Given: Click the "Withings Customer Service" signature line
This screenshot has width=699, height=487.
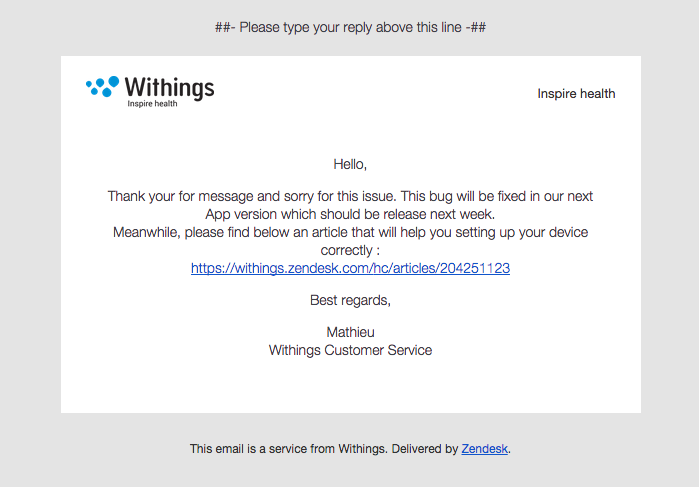Looking at the screenshot, I should pyautogui.click(x=350, y=350).
